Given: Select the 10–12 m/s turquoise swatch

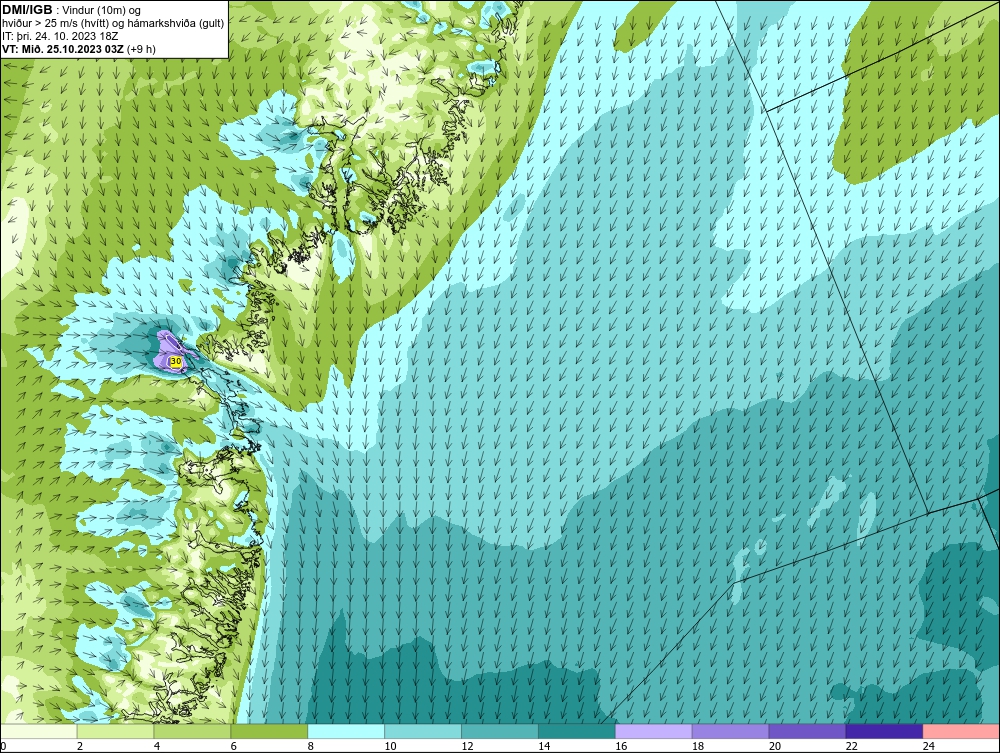Looking at the screenshot, I should pyautogui.click(x=423, y=731).
